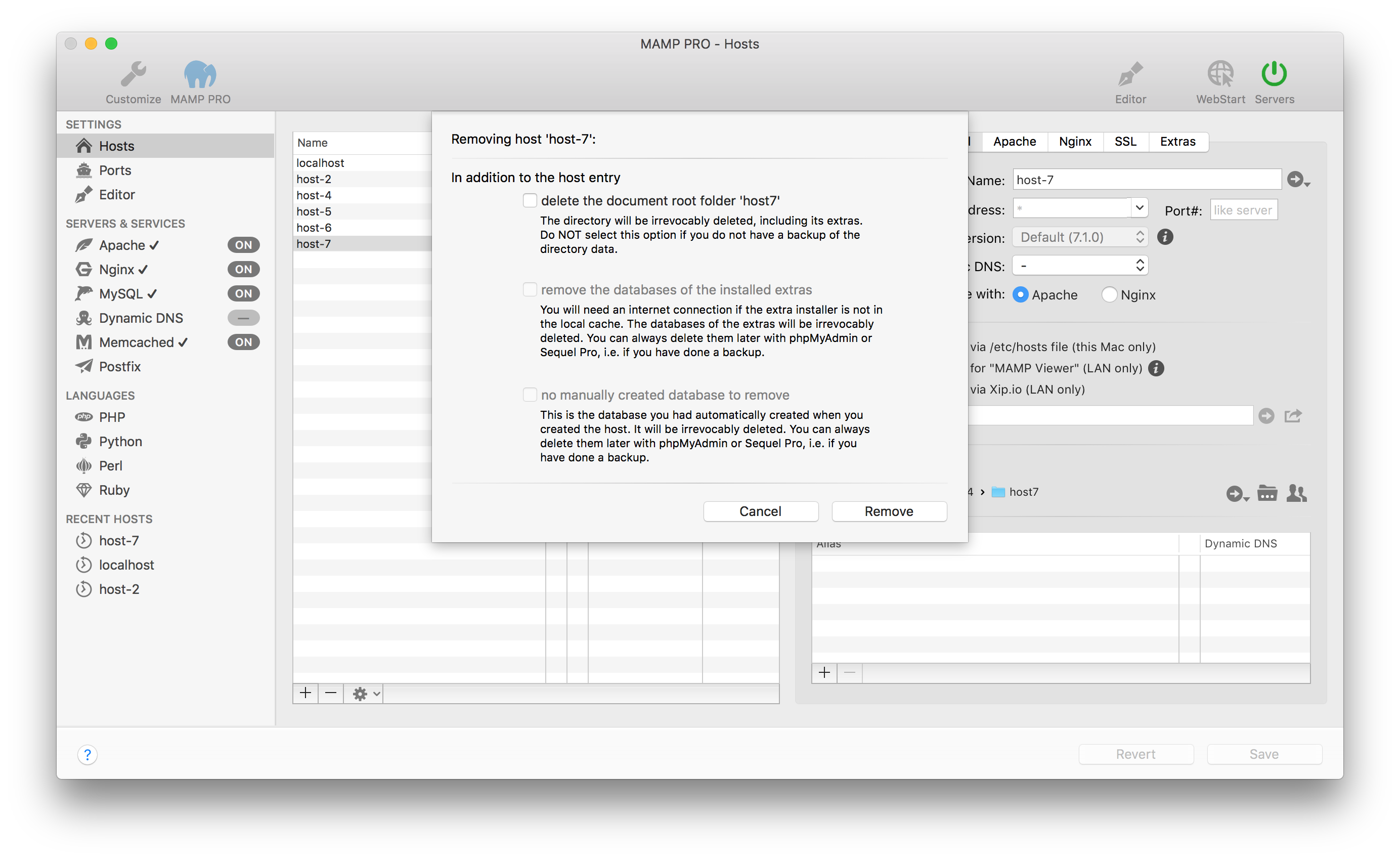The width and height of the screenshot is (1400, 860).
Task: Open URL arrow icon beside field
Action: tap(1266, 416)
